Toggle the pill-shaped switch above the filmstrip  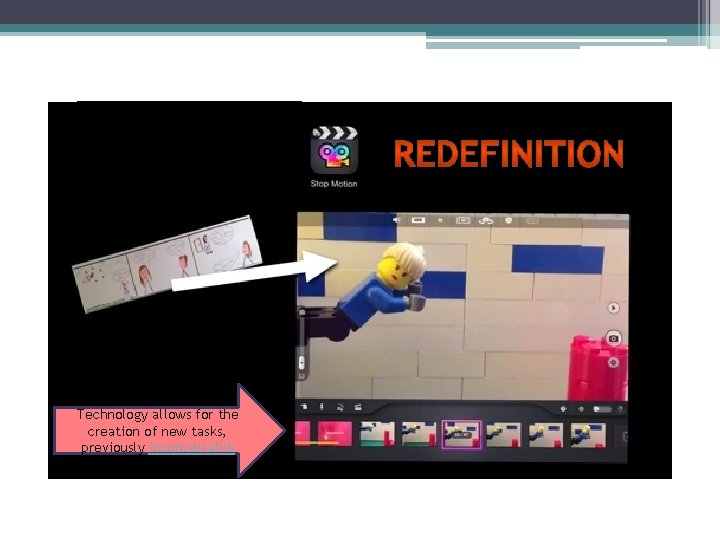[x=602, y=409]
